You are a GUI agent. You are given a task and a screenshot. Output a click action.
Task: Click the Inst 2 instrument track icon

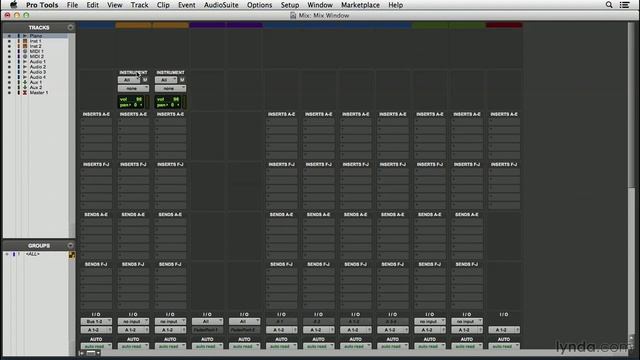(25, 46)
